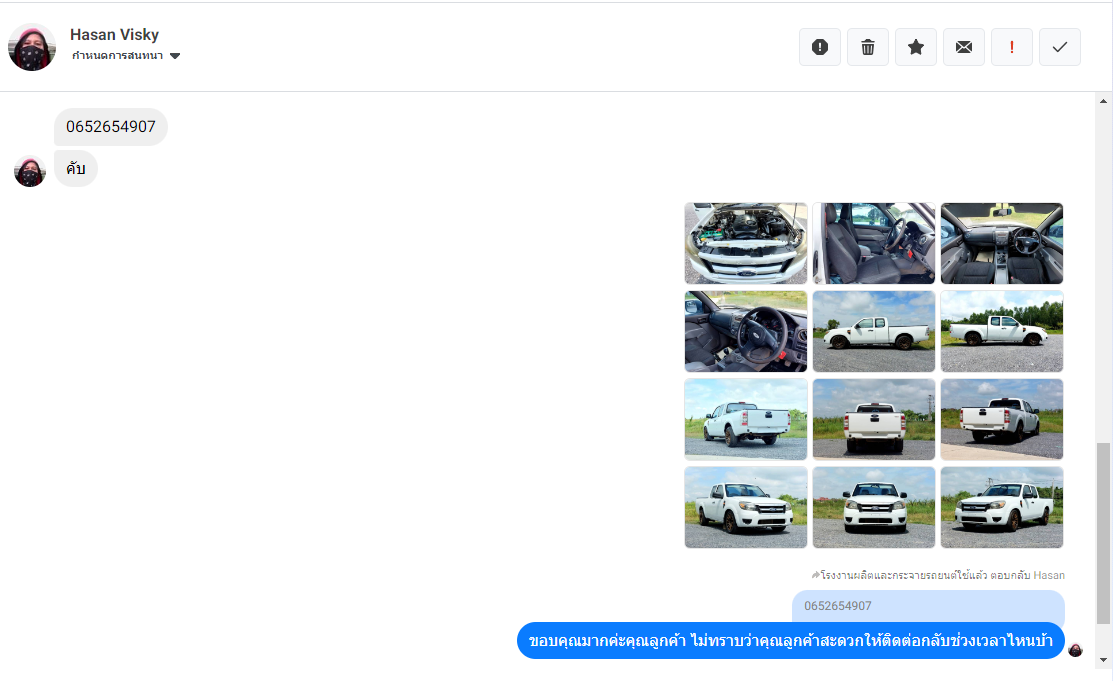Delete conversation using trash icon
Image resolution: width=1113 pixels, height=681 pixels.
pos(867,47)
